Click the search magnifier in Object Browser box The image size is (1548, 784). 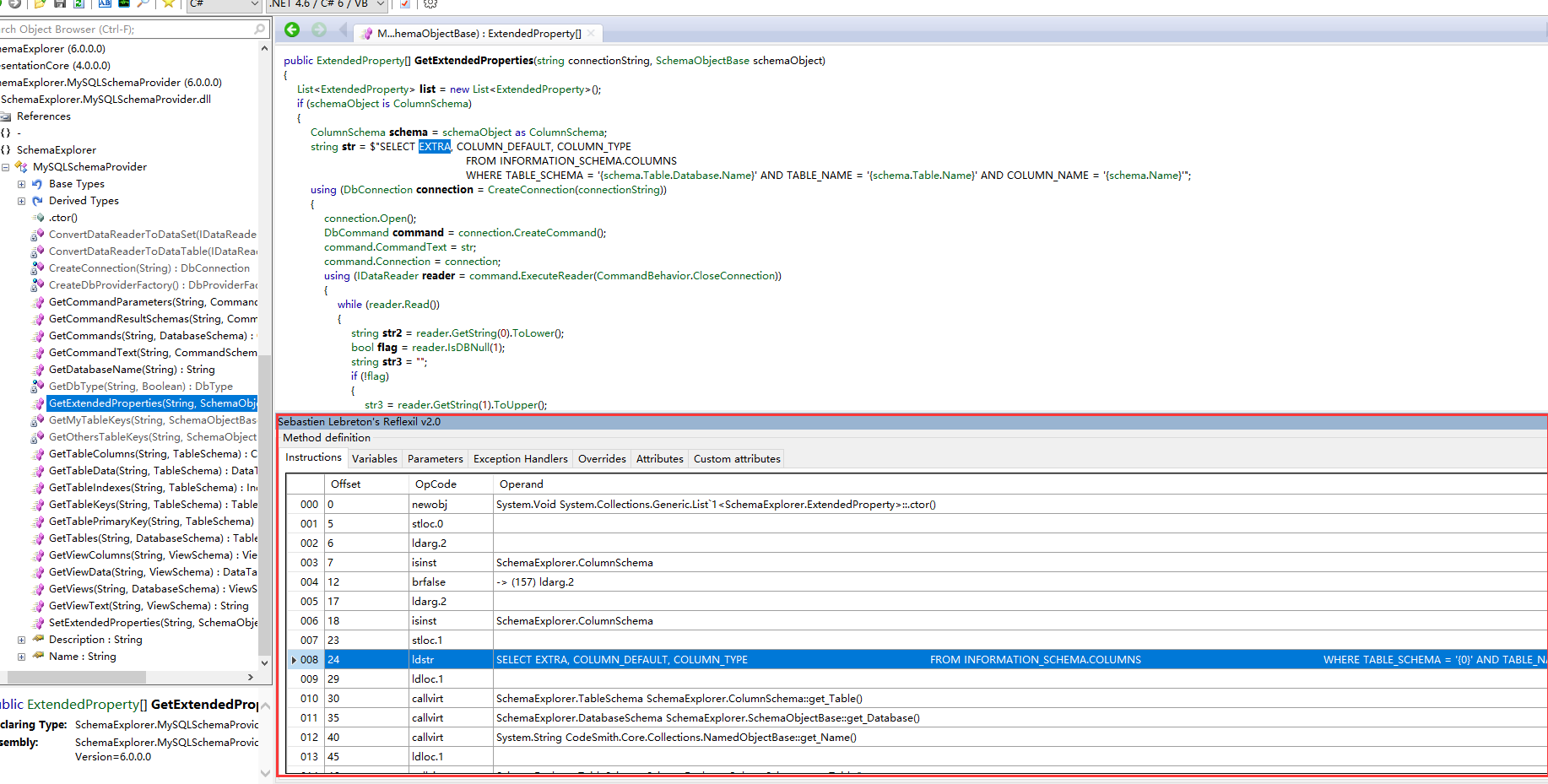260,30
